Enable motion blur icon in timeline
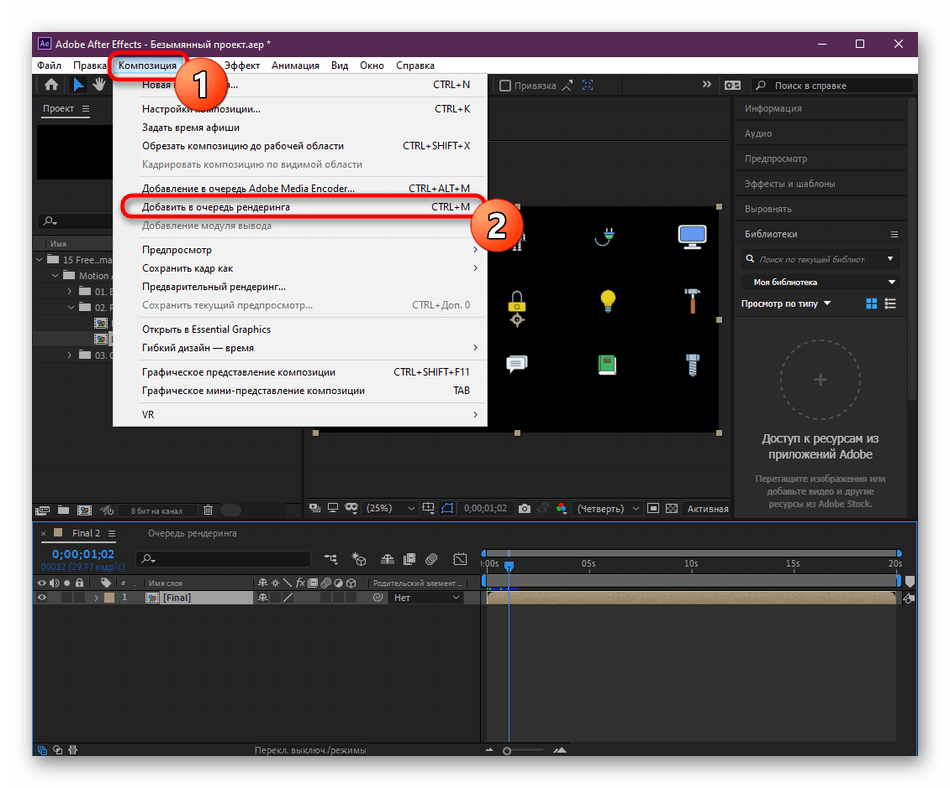 [431, 559]
